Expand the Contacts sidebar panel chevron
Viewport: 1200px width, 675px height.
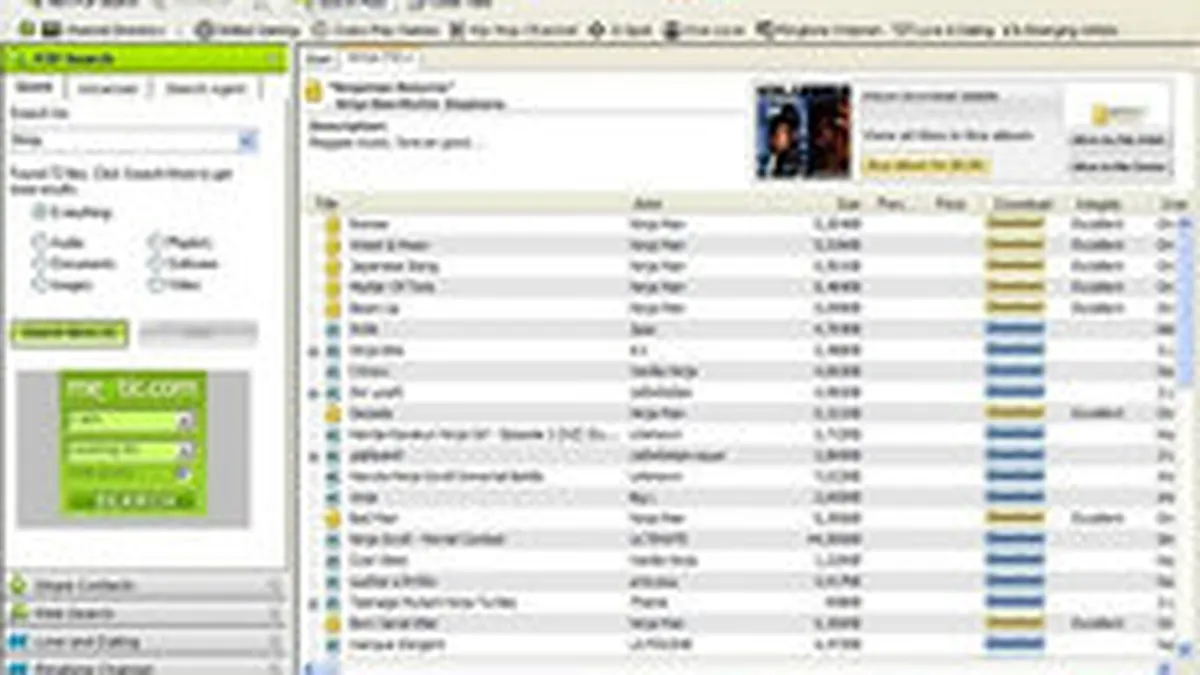pos(274,586)
